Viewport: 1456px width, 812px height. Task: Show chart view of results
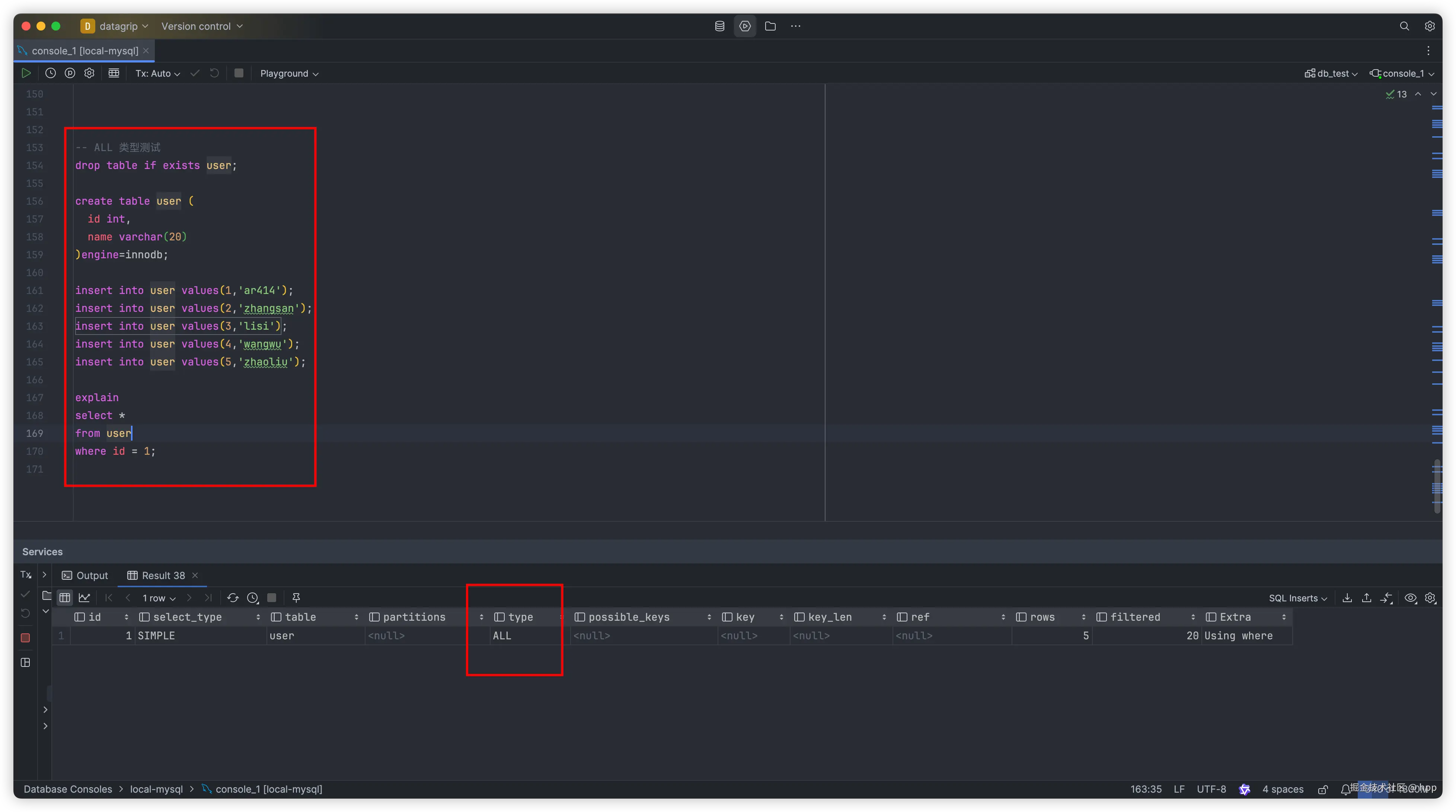84,598
